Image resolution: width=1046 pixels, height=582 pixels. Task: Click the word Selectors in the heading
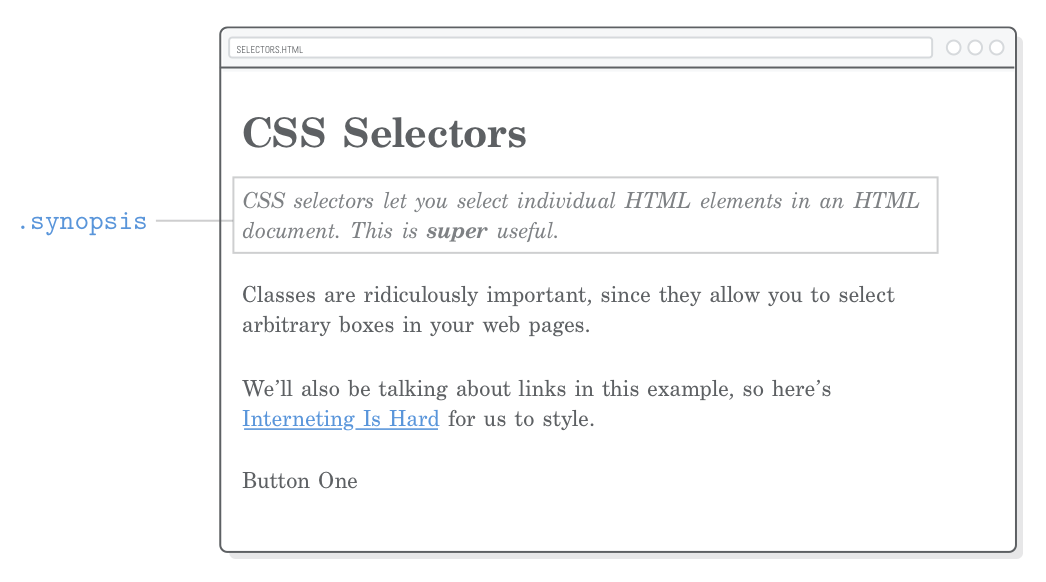(434, 134)
